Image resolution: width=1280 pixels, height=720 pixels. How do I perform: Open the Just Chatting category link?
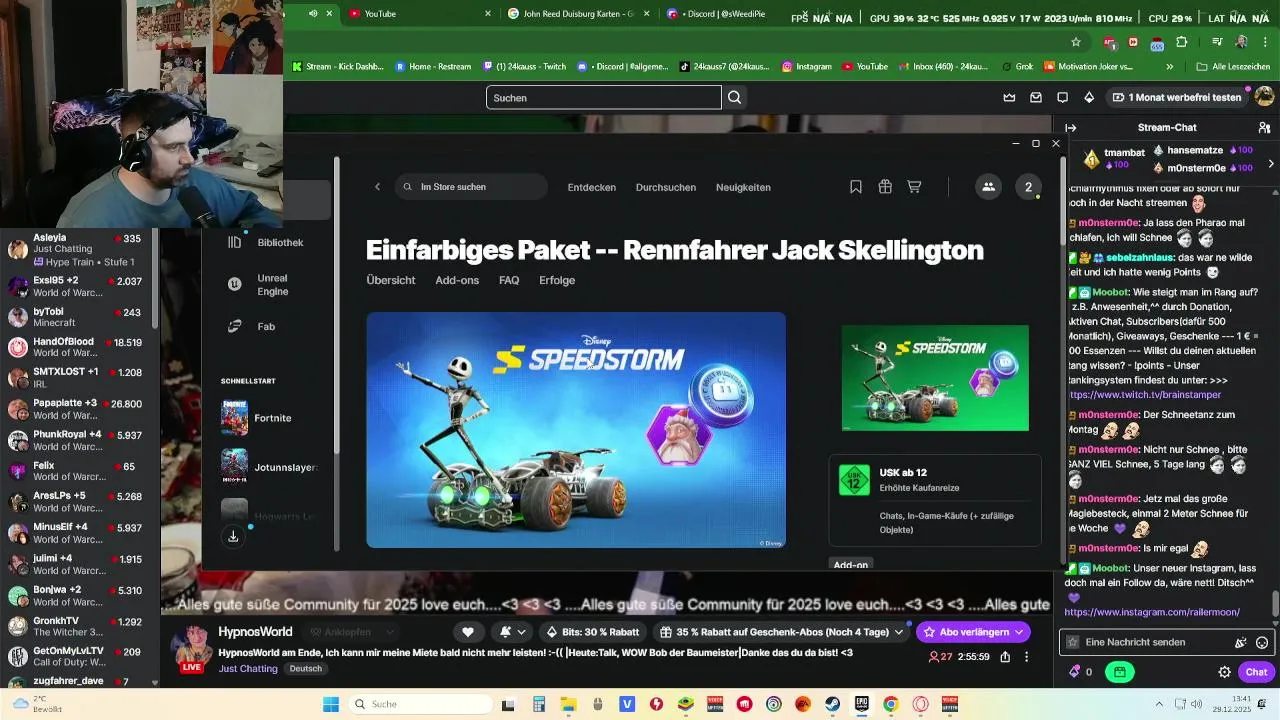click(248, 668)
